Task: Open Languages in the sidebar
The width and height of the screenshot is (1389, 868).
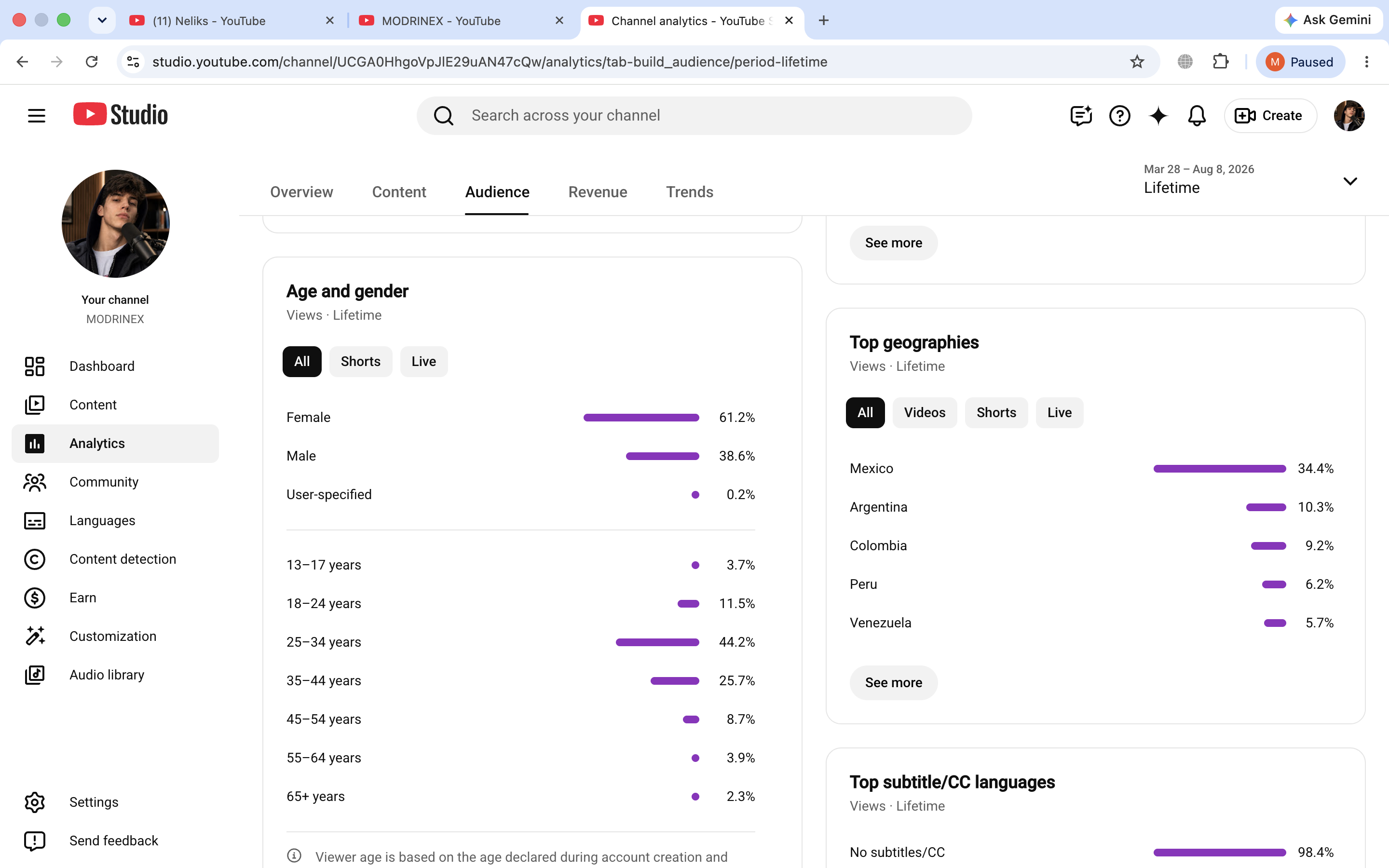Action: [115, 520]
